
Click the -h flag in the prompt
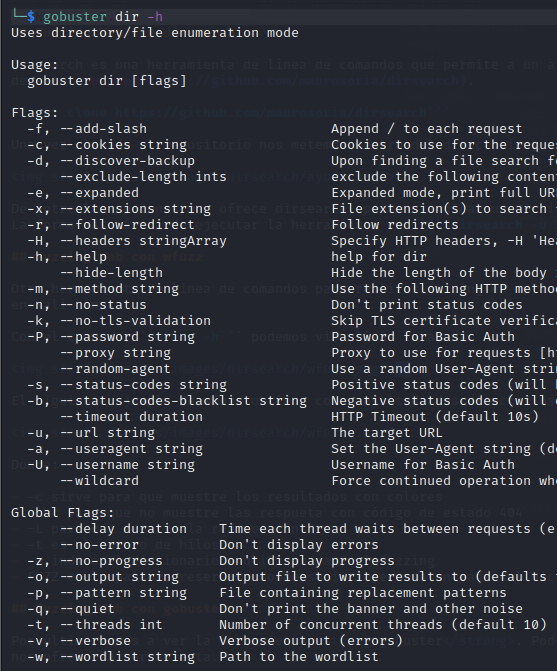click(x=155, y=17)
